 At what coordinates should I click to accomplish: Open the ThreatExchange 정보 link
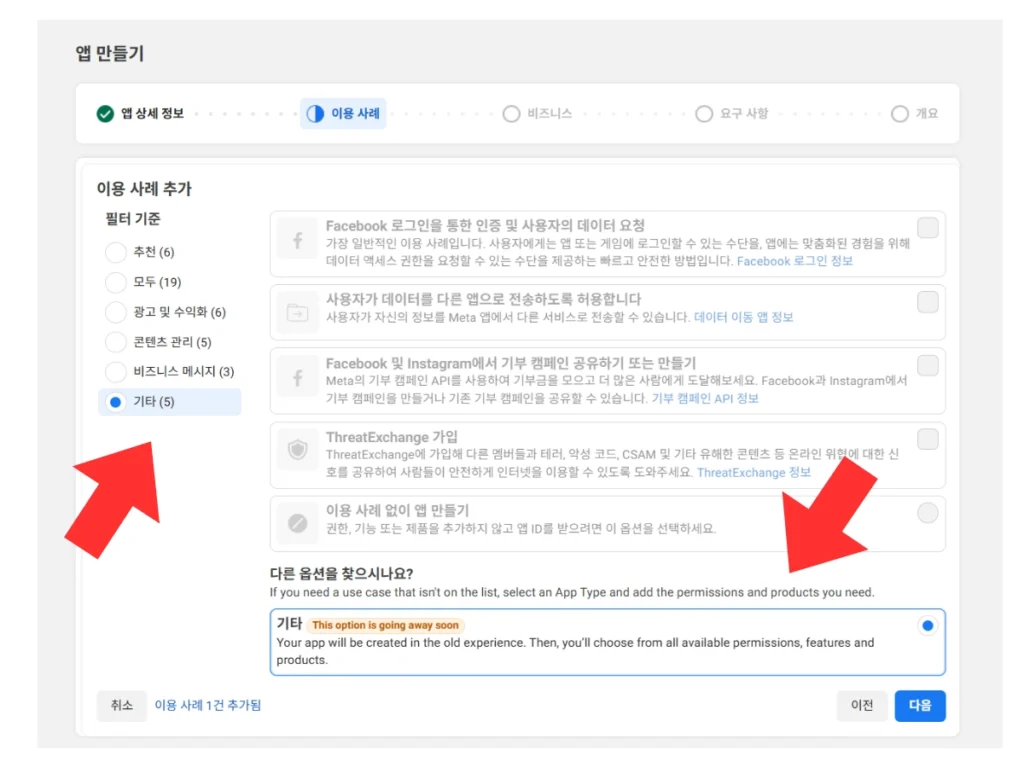pyautogui.click(x=754, y=472)
